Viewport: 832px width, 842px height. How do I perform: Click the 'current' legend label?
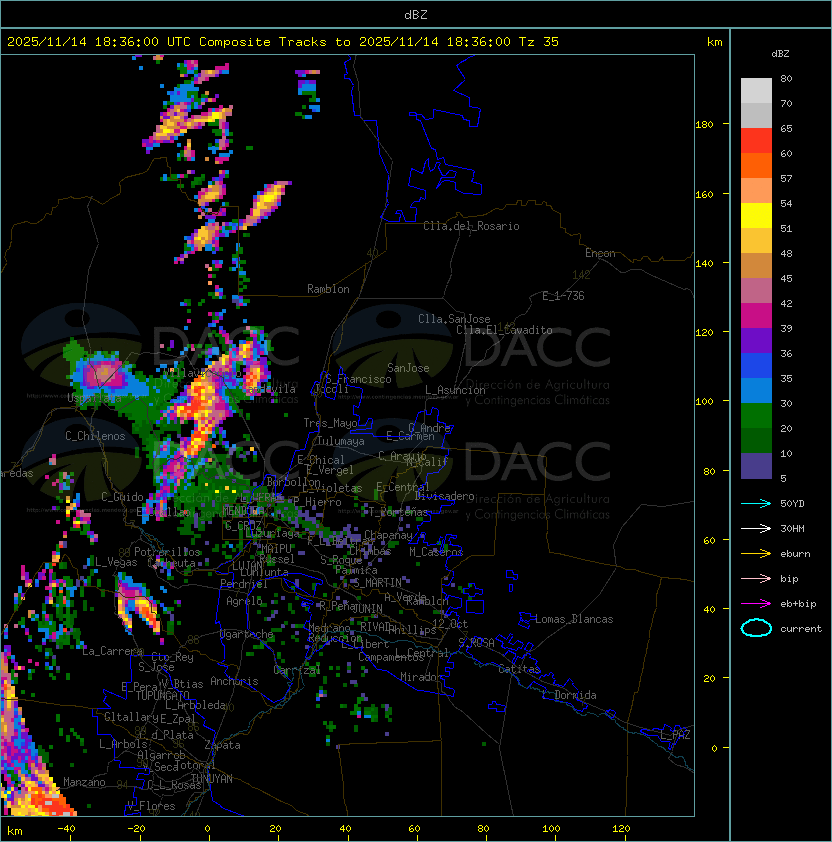pos(801,629)
